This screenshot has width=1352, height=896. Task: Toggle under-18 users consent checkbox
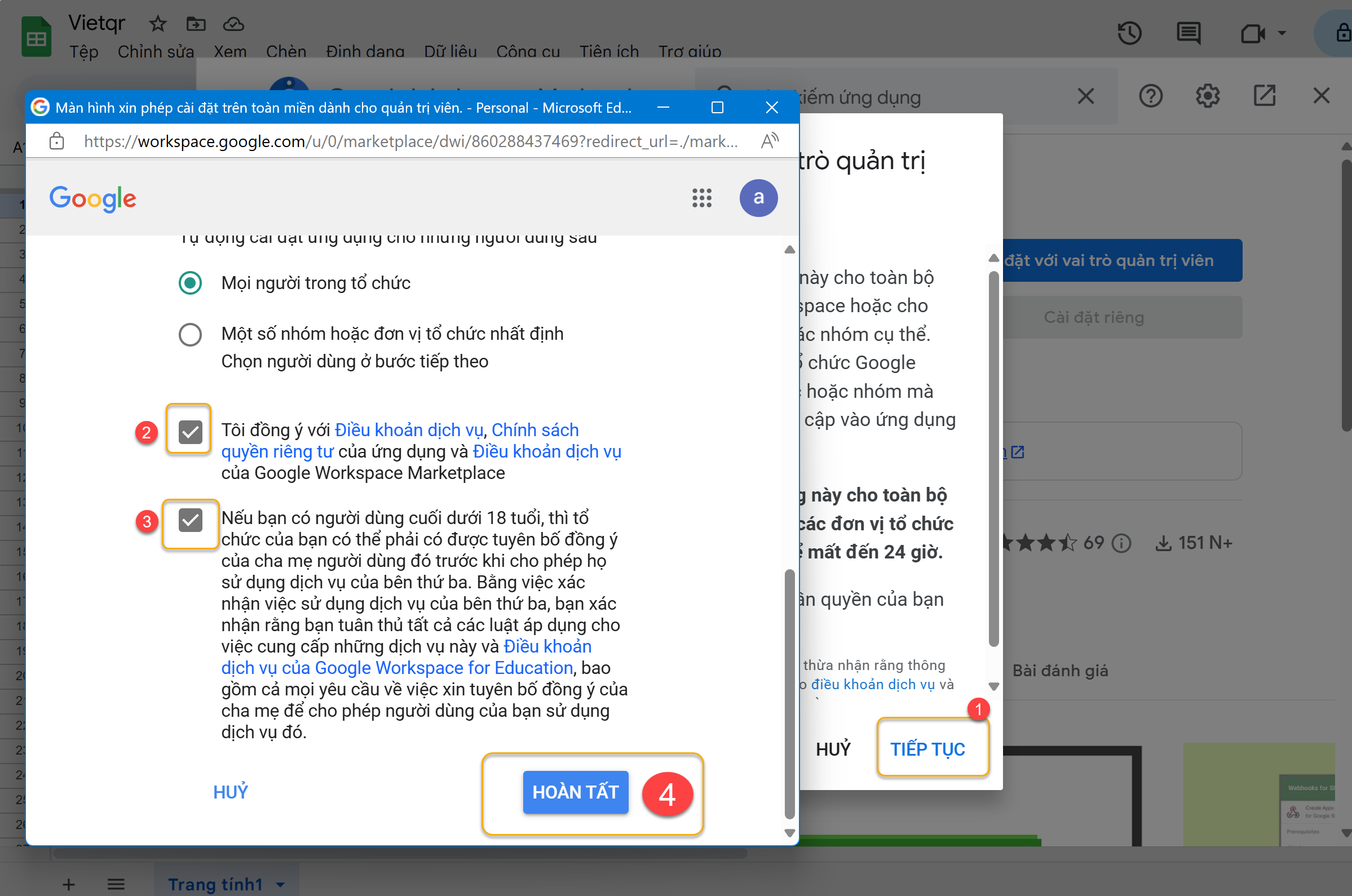[x=191, y=520]
